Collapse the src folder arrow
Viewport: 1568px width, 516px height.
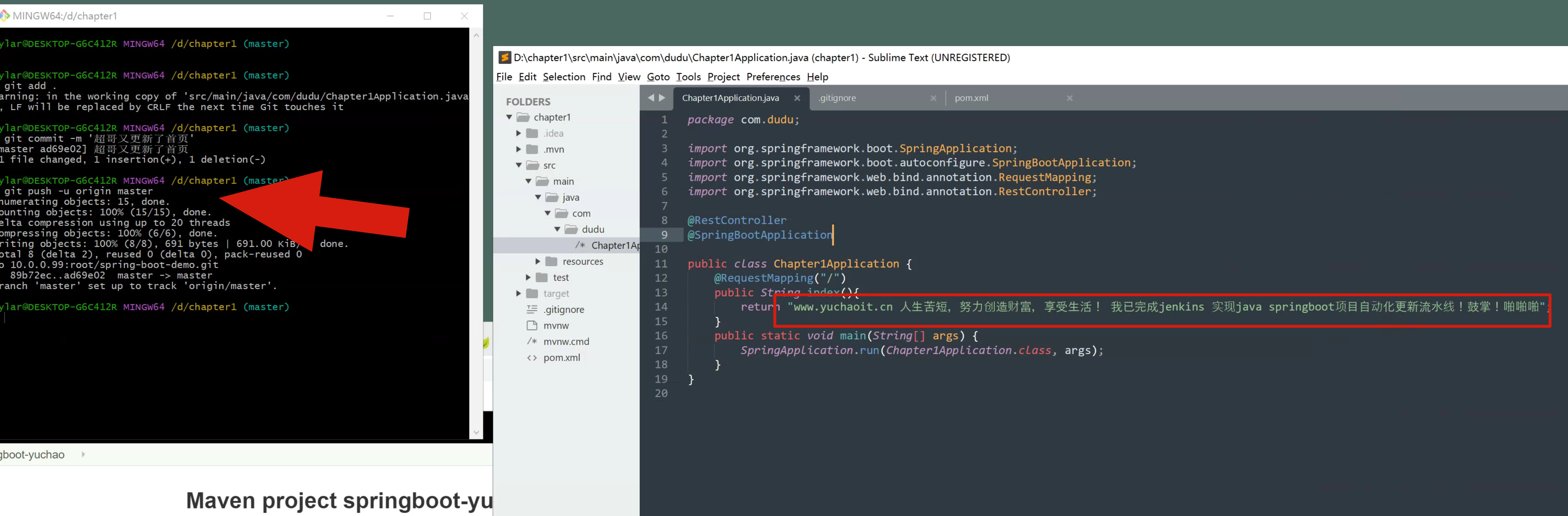[x=519, y=165]
